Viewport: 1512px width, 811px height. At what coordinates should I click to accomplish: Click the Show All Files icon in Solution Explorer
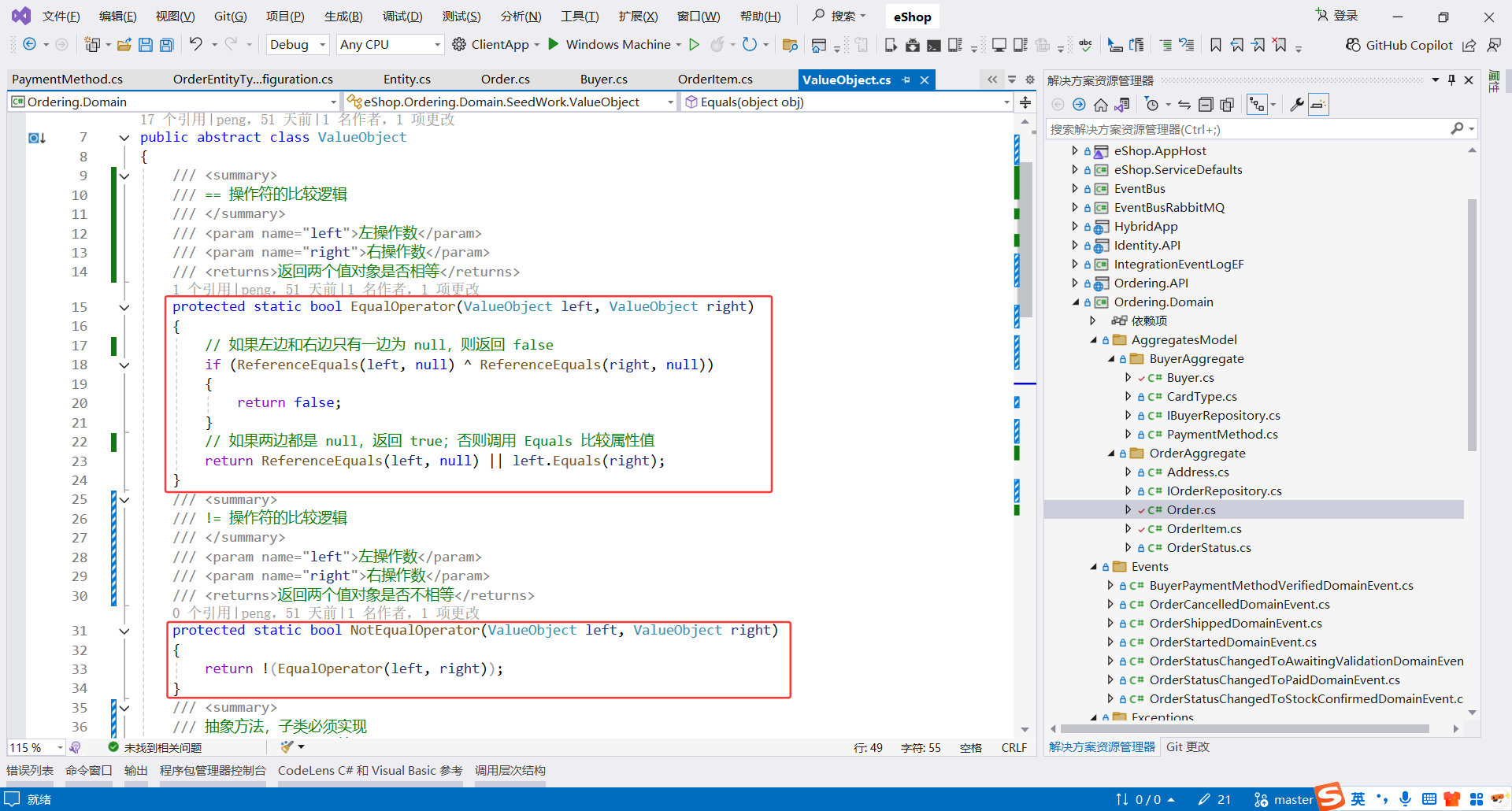pos(1227,105)
